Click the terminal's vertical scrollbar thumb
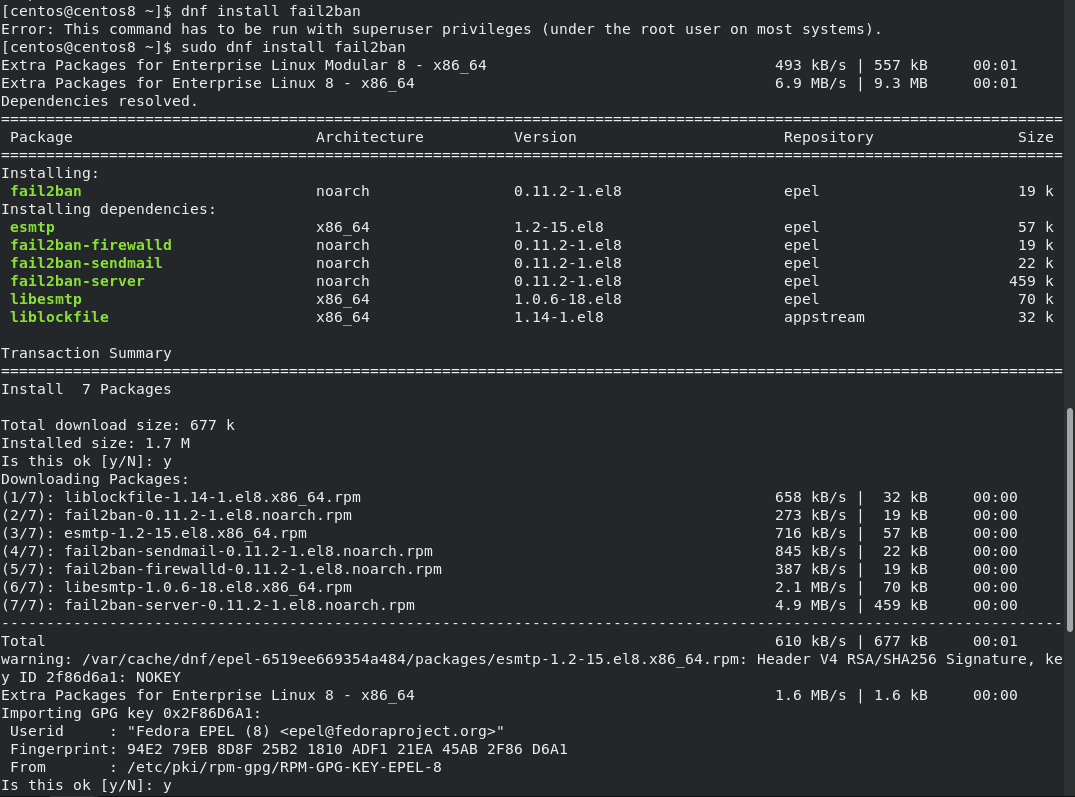 [x=1069, y=518]
